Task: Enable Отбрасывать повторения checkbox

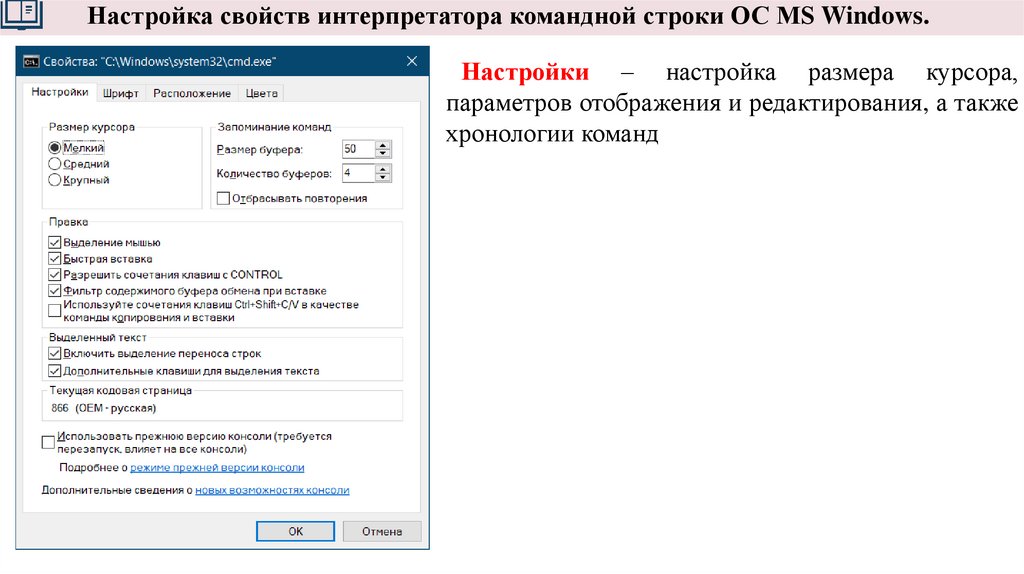Action: coord(223,198)
